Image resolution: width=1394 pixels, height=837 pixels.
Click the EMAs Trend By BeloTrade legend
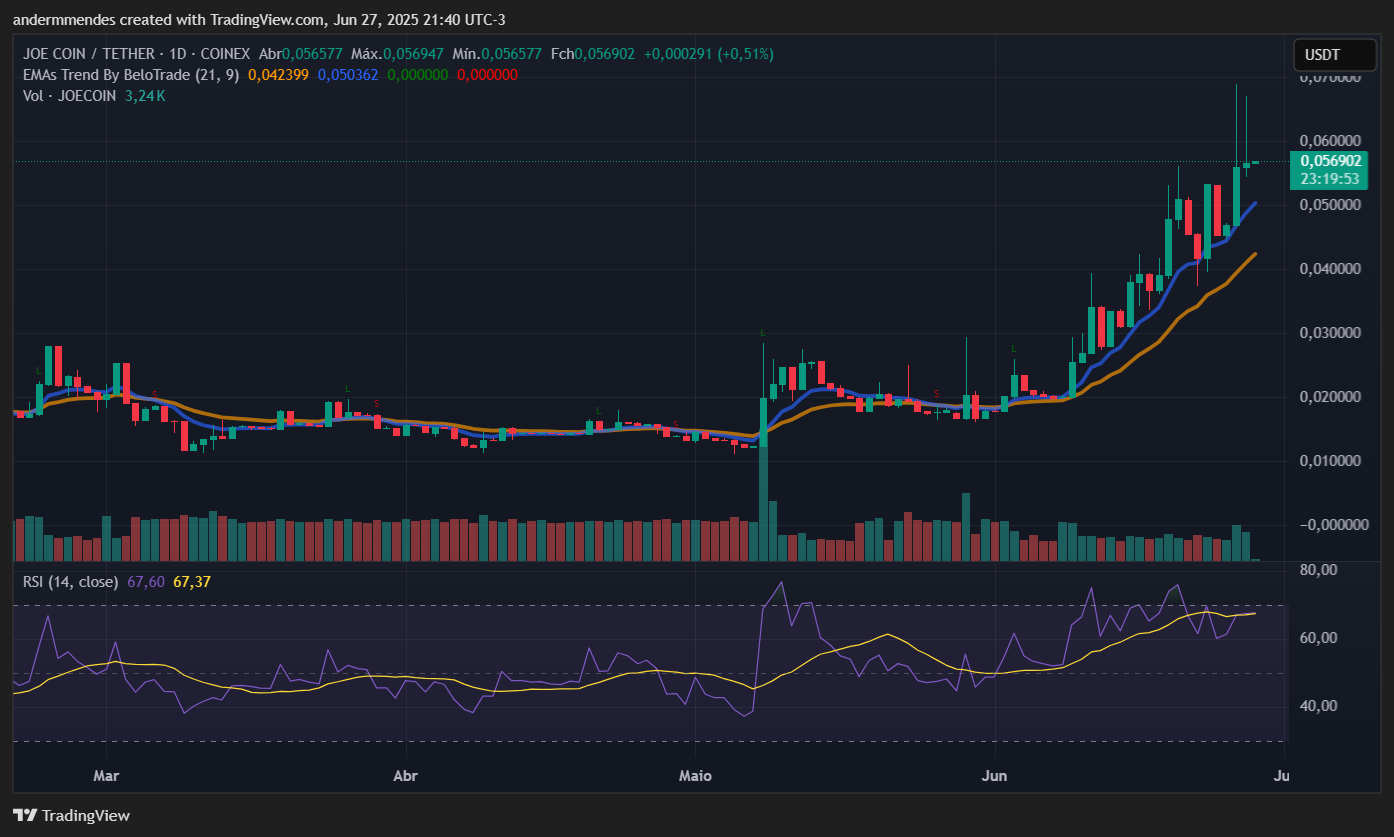(130, 74)
